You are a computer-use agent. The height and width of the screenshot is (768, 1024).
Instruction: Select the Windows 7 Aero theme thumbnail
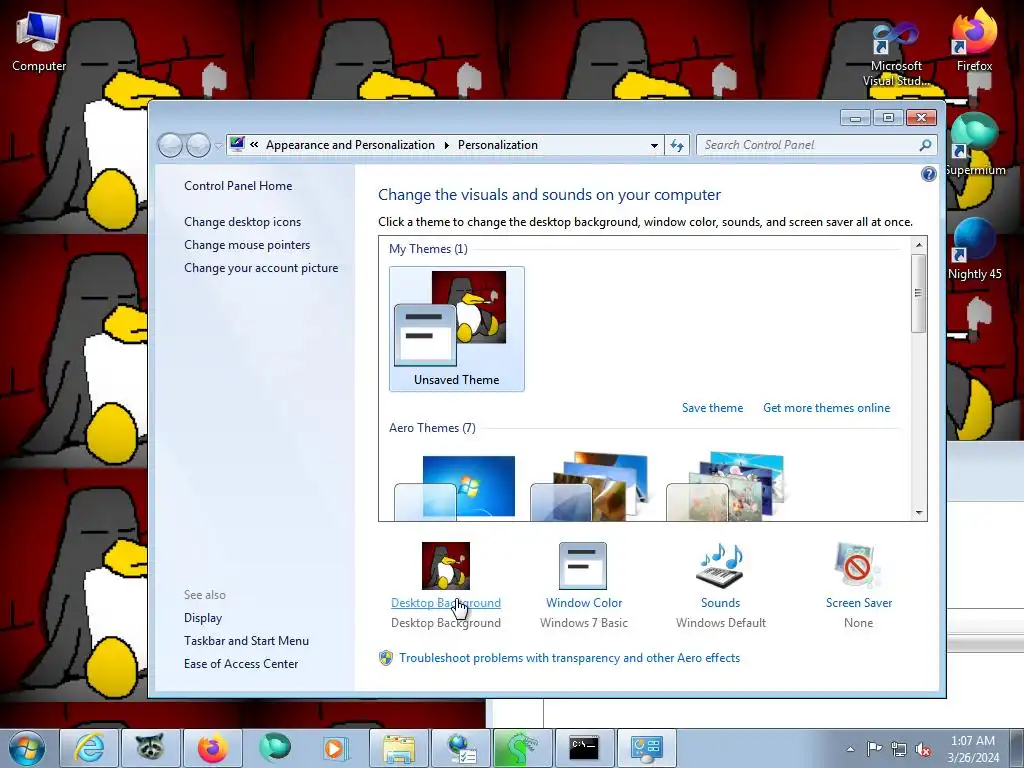tap(455, 487)
